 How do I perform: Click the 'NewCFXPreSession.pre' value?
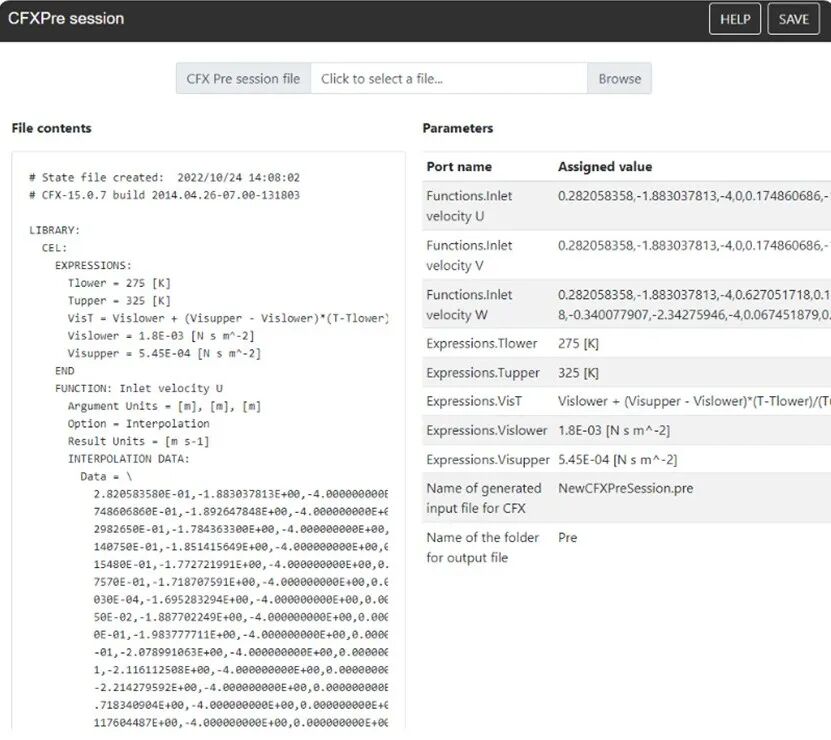pos(625,488)
